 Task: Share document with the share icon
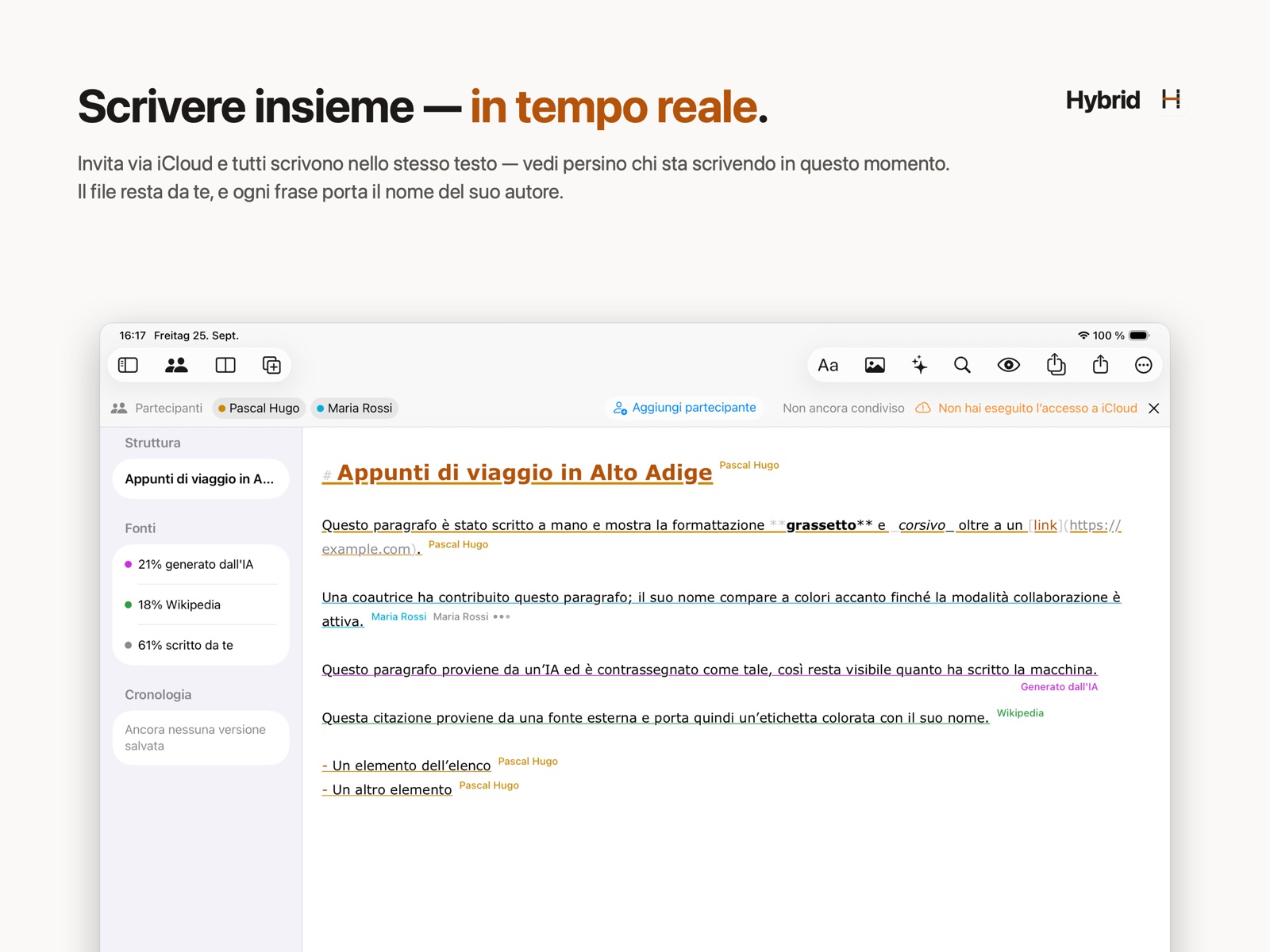click(x=1100, y=364)
